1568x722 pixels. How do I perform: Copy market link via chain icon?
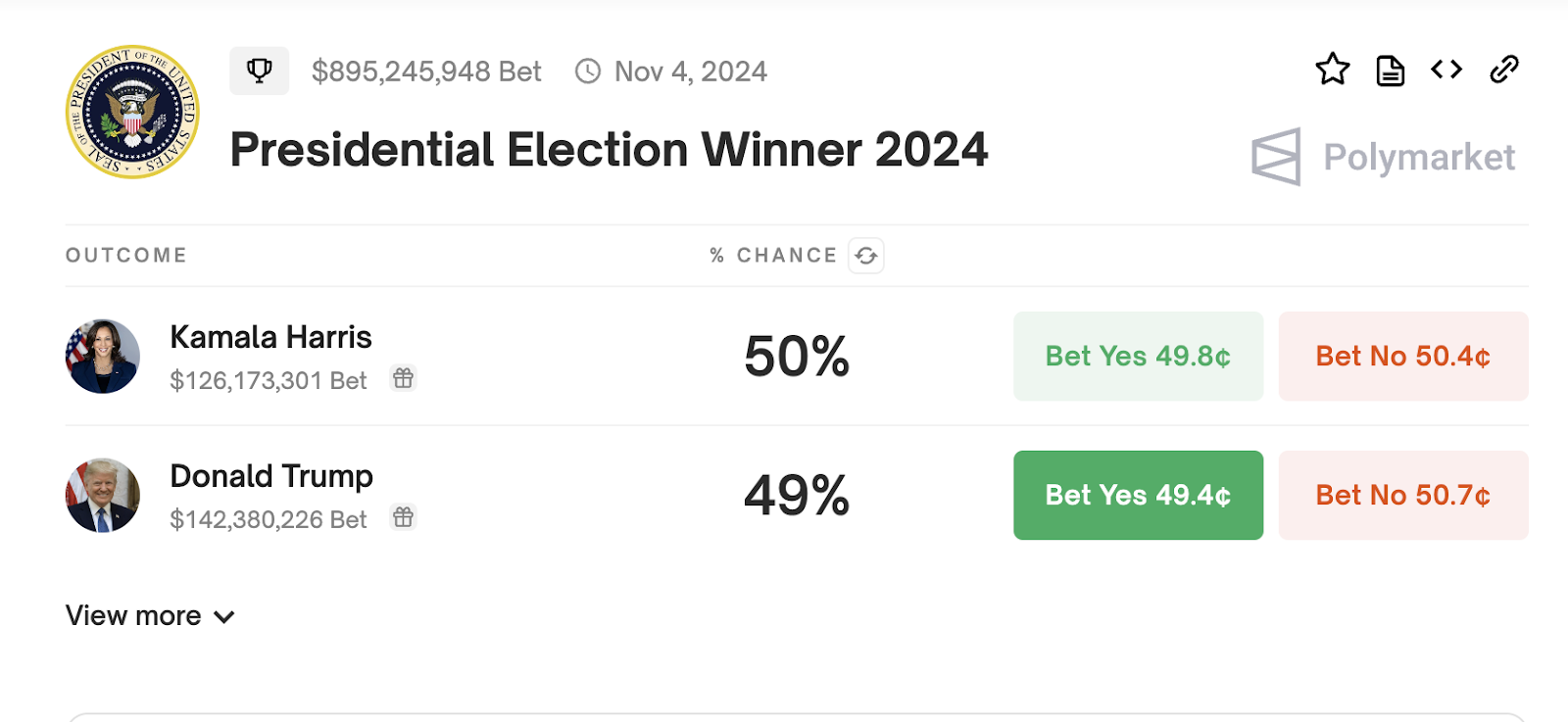(1504, 70)
